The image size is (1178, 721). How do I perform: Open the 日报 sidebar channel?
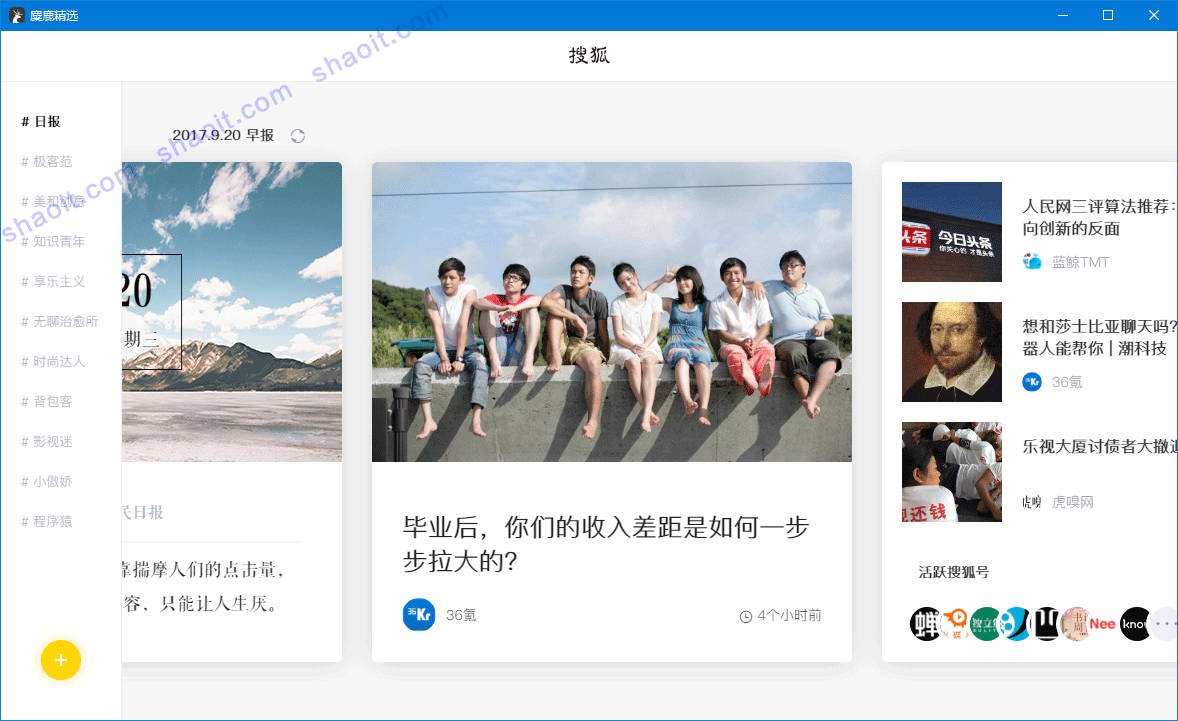point(41,122)
